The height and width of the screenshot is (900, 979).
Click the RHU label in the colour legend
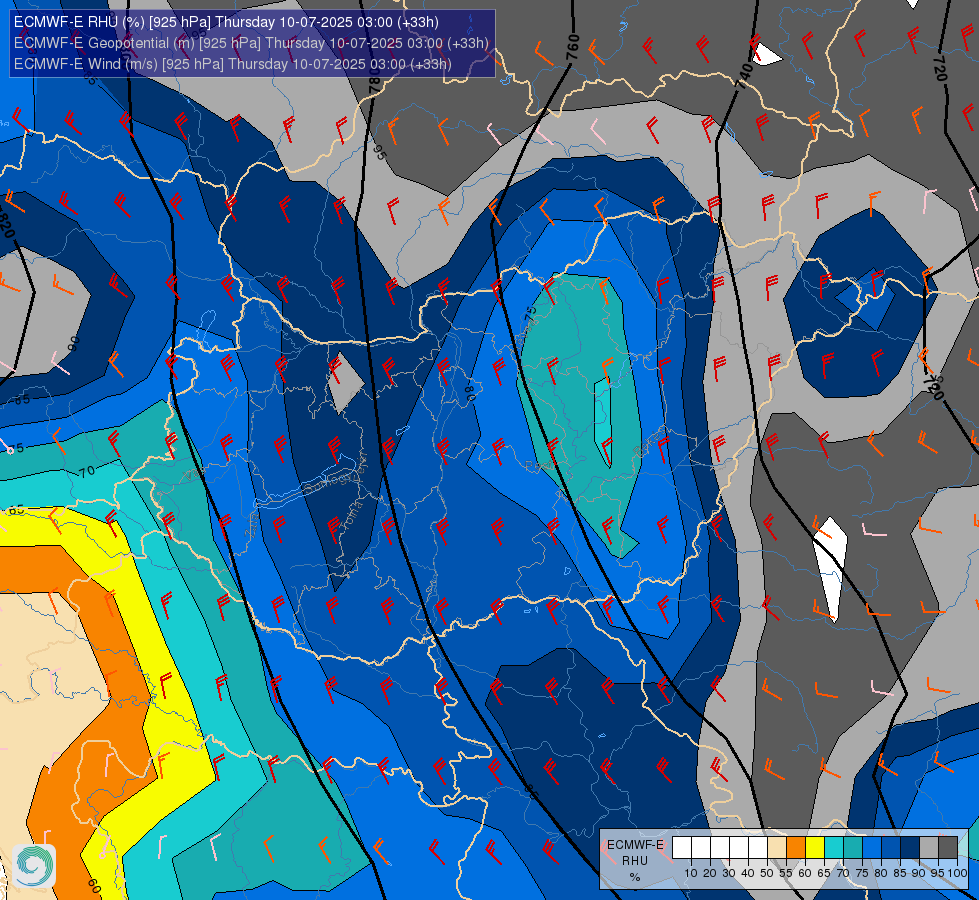(635, 861)
